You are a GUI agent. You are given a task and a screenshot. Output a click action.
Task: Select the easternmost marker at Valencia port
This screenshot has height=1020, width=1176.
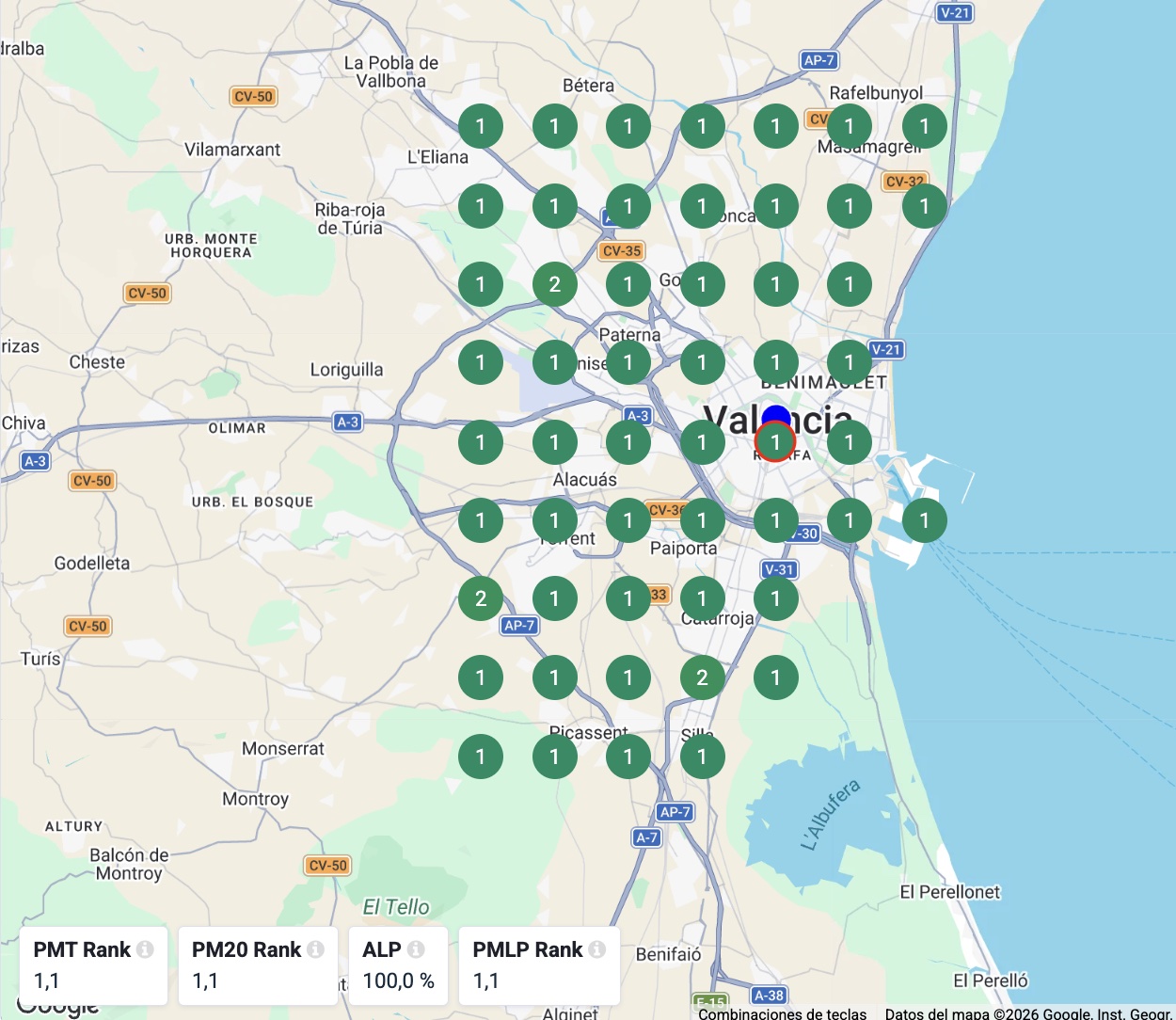[x=924, y=520]
